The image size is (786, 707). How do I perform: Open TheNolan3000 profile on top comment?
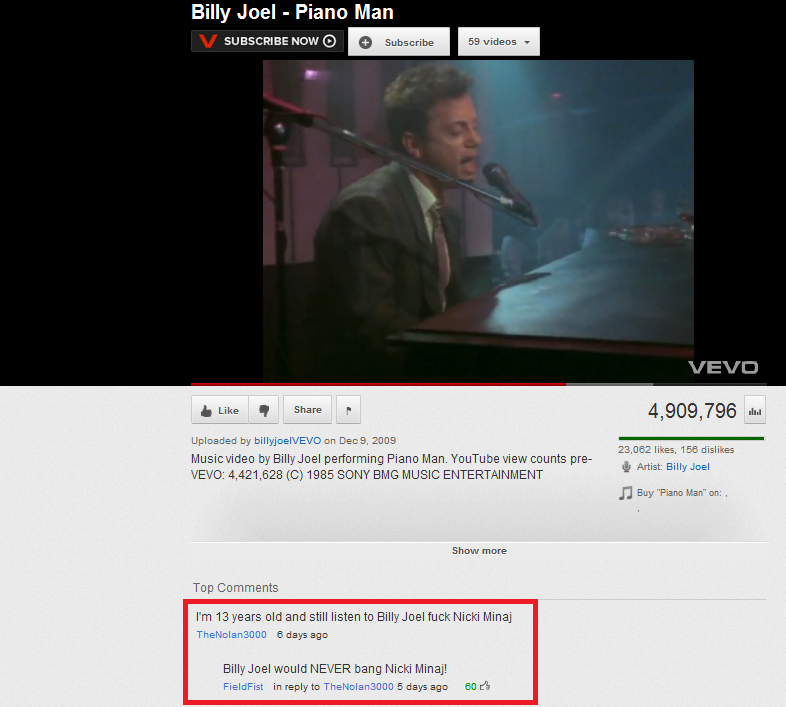pyautogui.click(x=232, y=635)
